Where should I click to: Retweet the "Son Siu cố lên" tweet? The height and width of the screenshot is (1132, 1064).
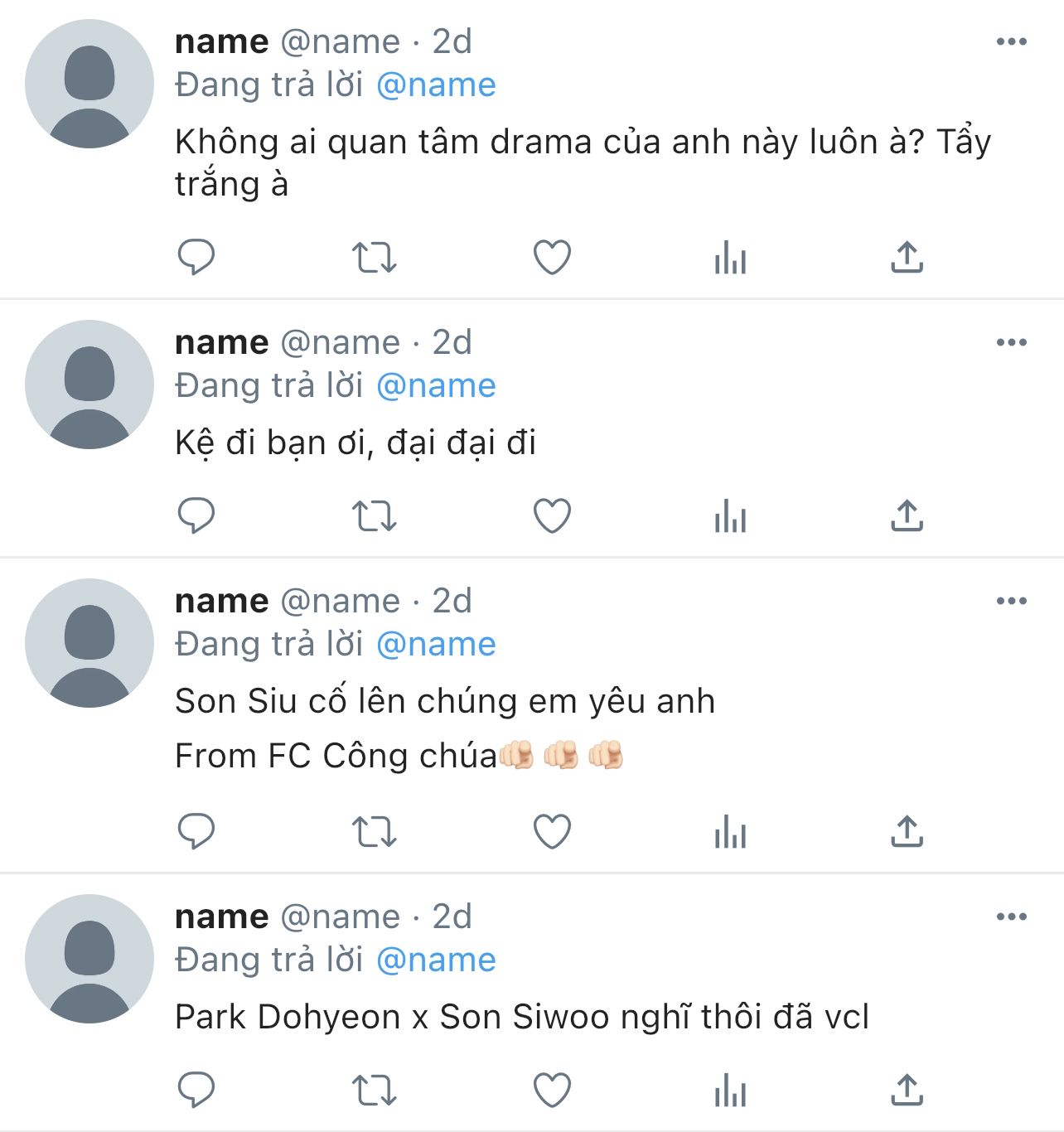click(x=375, y=832)
